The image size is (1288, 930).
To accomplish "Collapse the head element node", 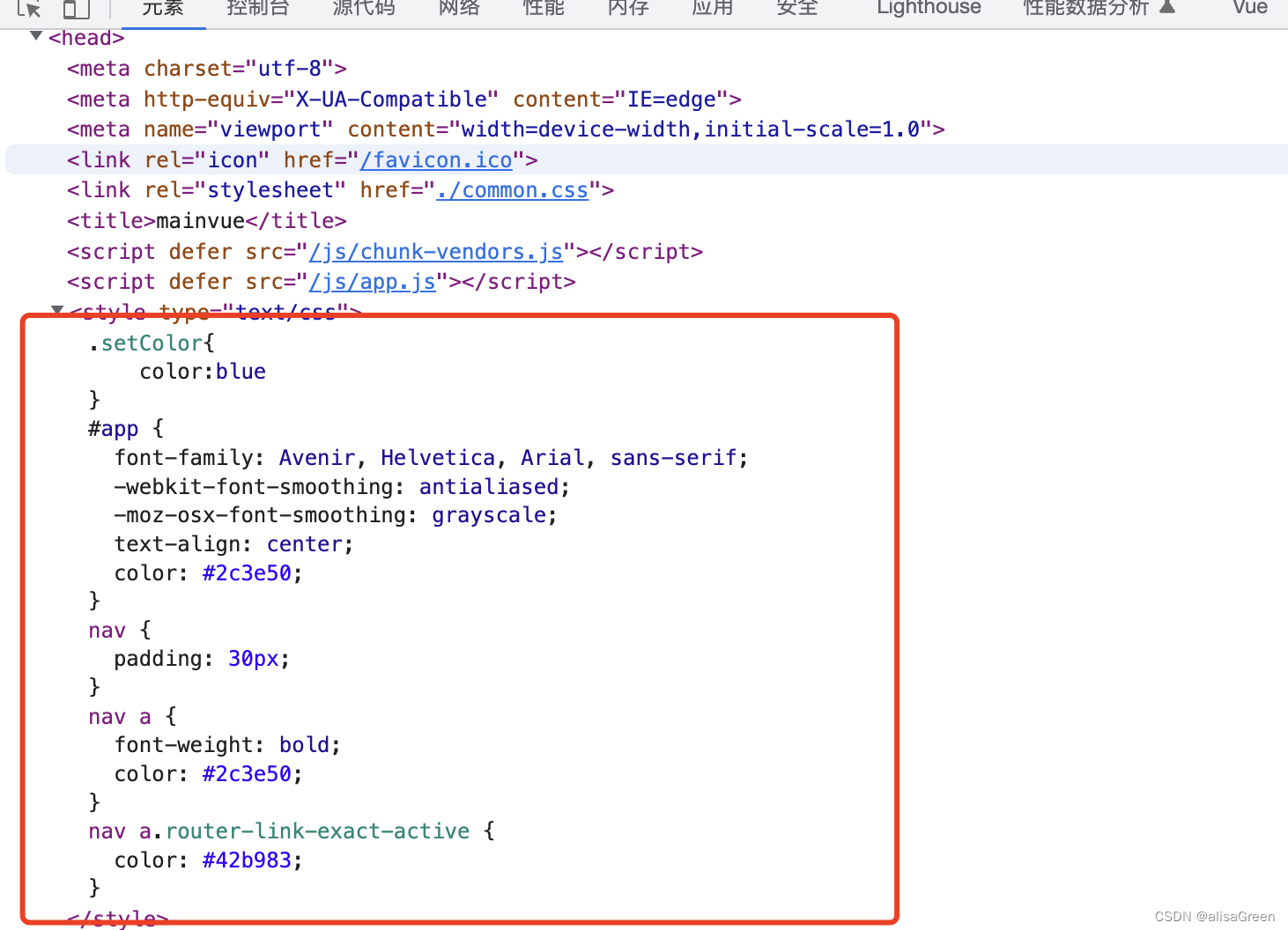I will tap(36, 36).
